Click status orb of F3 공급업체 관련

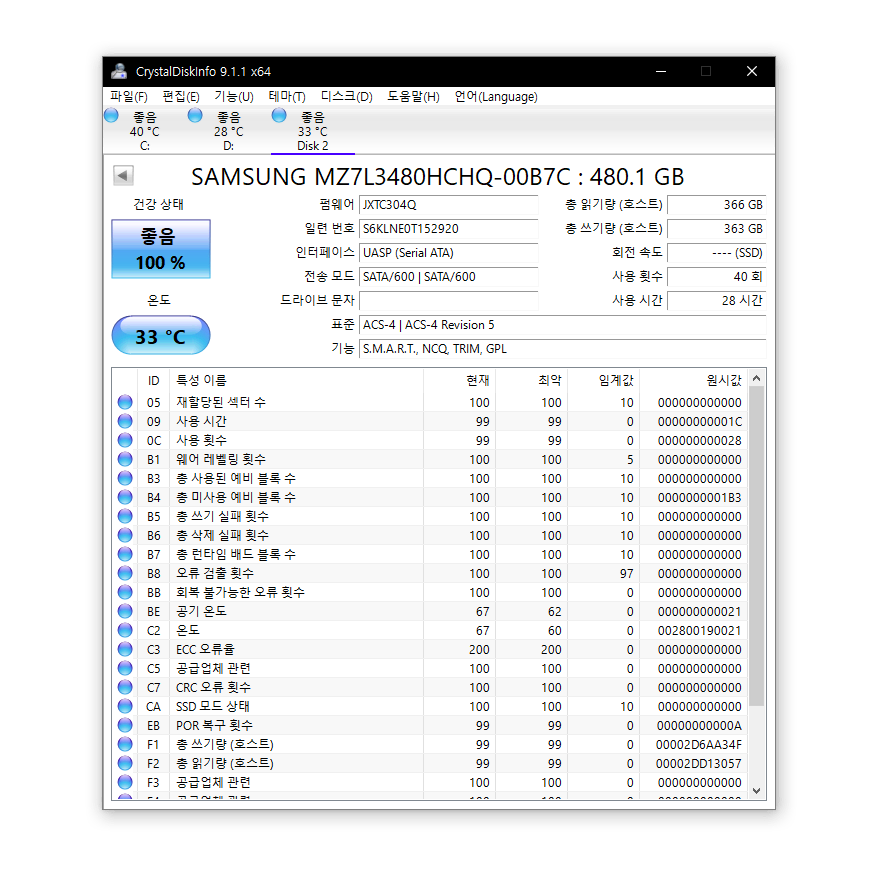pyautogui.click(x=125, y=783)
